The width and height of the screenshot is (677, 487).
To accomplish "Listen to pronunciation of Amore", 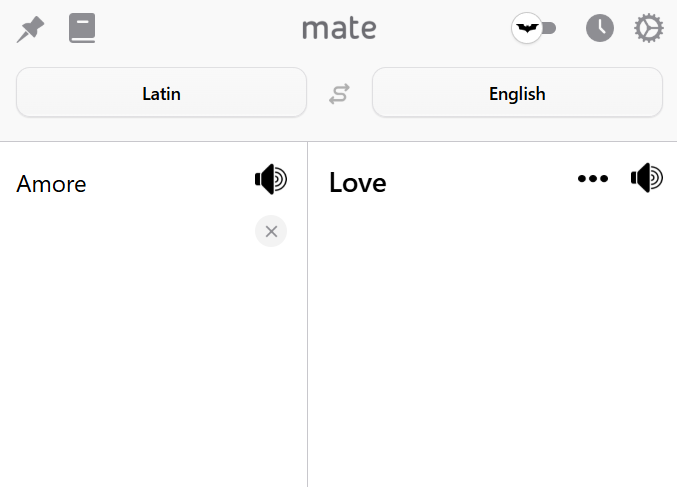I will coord(271,179).
